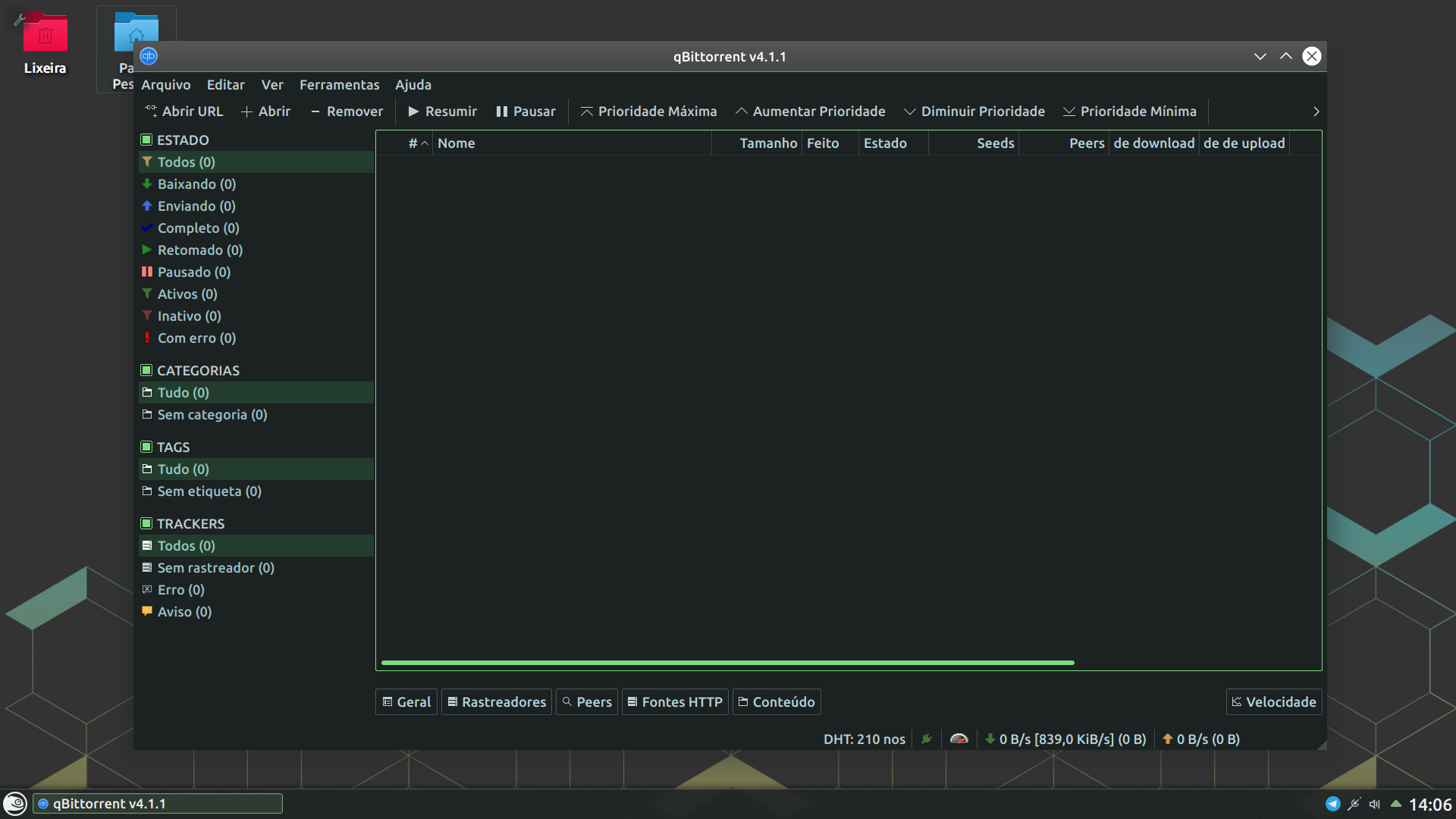The height and width of the screenshot is (819, 1456).
Task: Select the Retomado (0) filter
Action: 256,250
